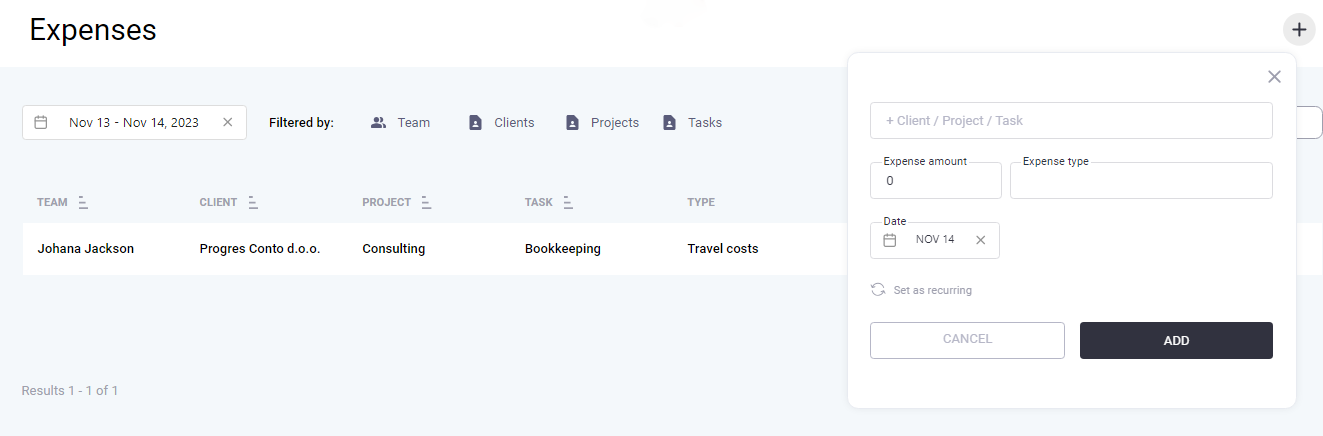The image size is (1323, 436).
Task: Clear the Nov 13 - Nov 14 date range
Action: coord(227,122)
